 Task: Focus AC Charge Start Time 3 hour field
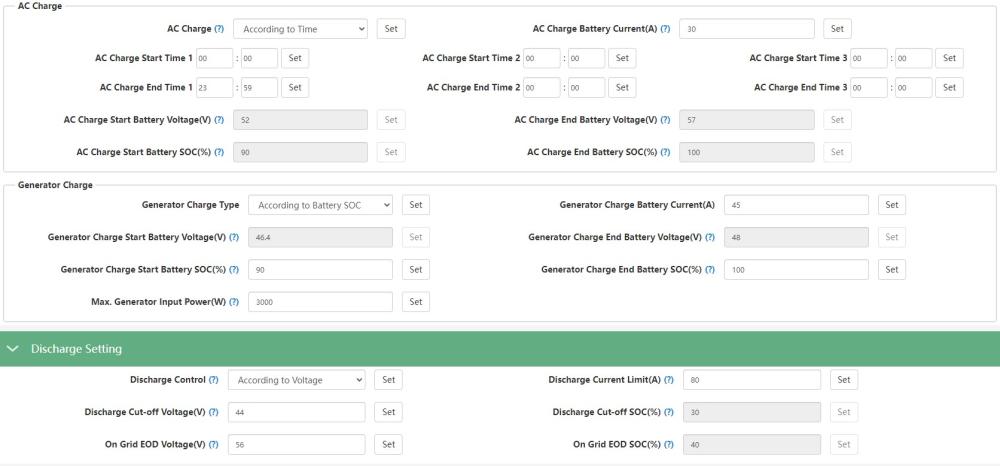[869, 58]
